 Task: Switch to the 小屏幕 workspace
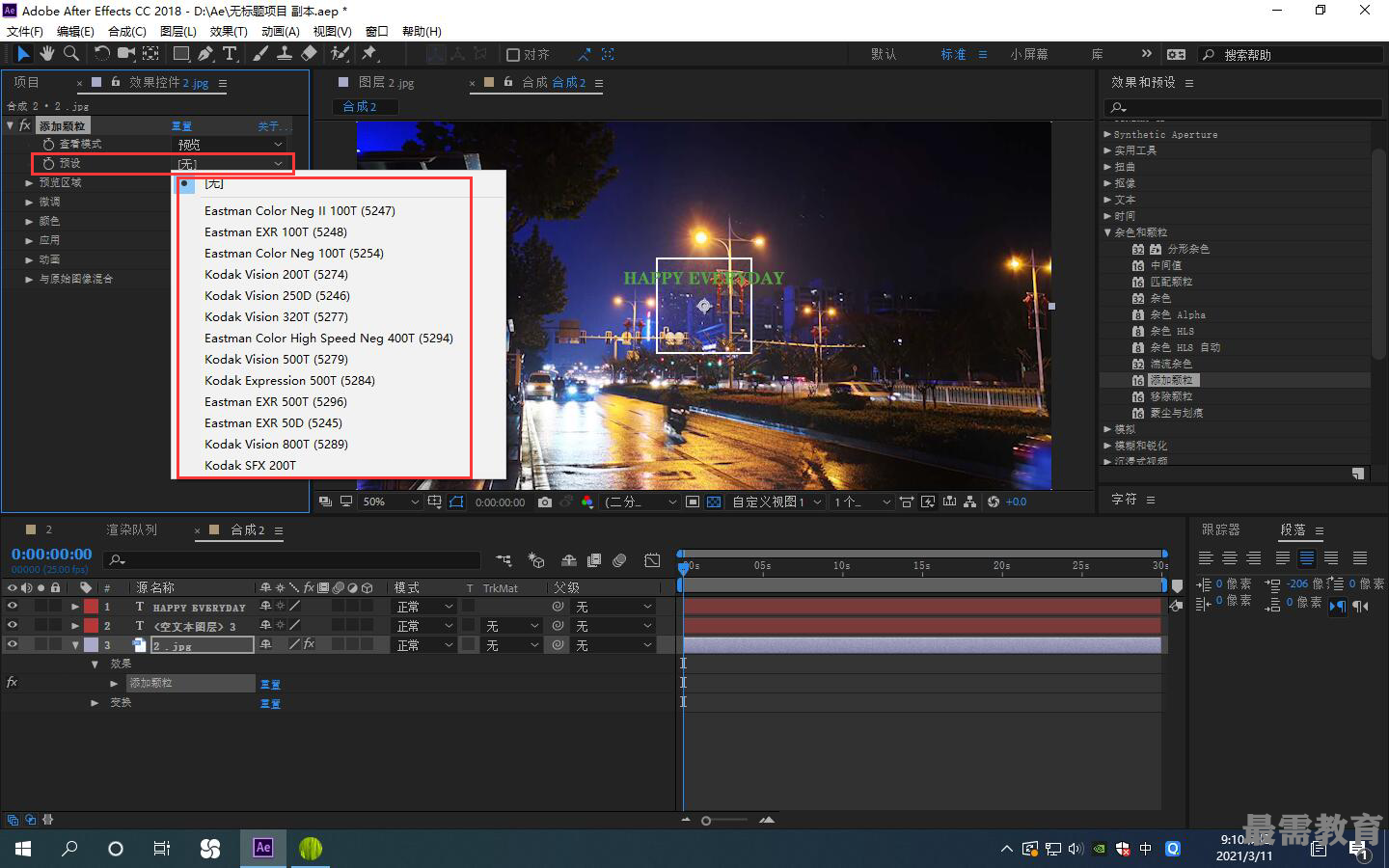point(1029,55)
